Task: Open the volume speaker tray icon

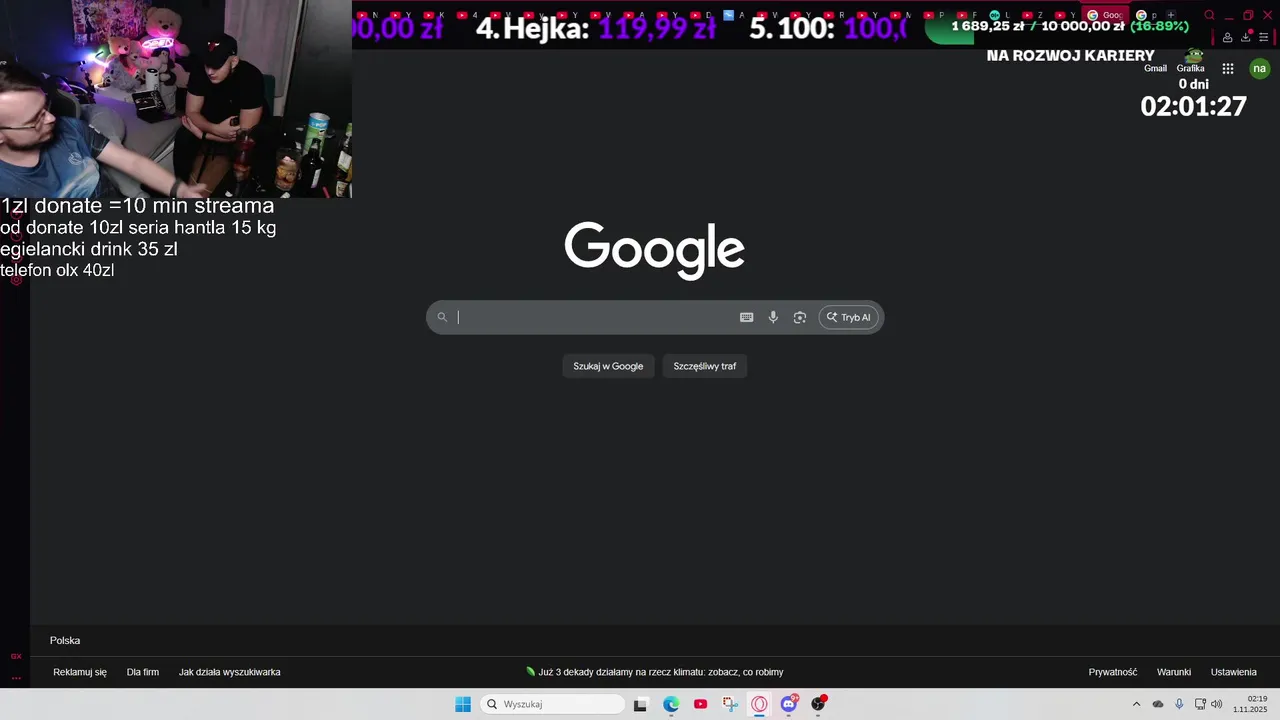Action: point(1217,704)
